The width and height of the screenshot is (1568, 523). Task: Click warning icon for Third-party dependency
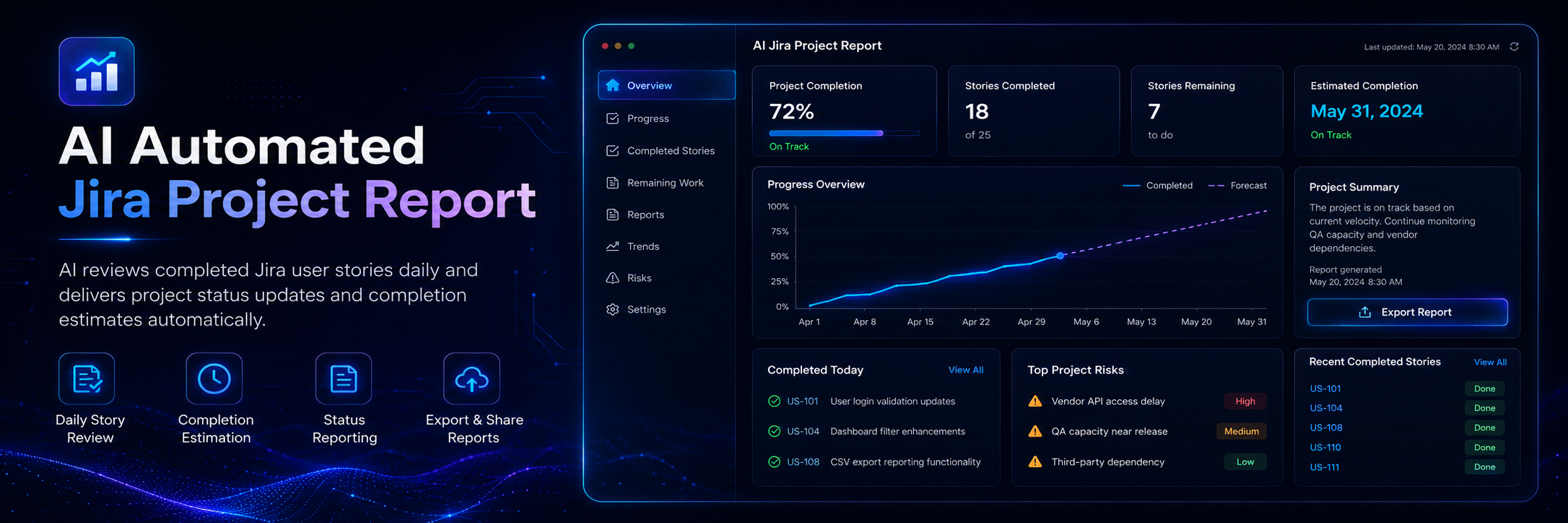coord(1035,462)
